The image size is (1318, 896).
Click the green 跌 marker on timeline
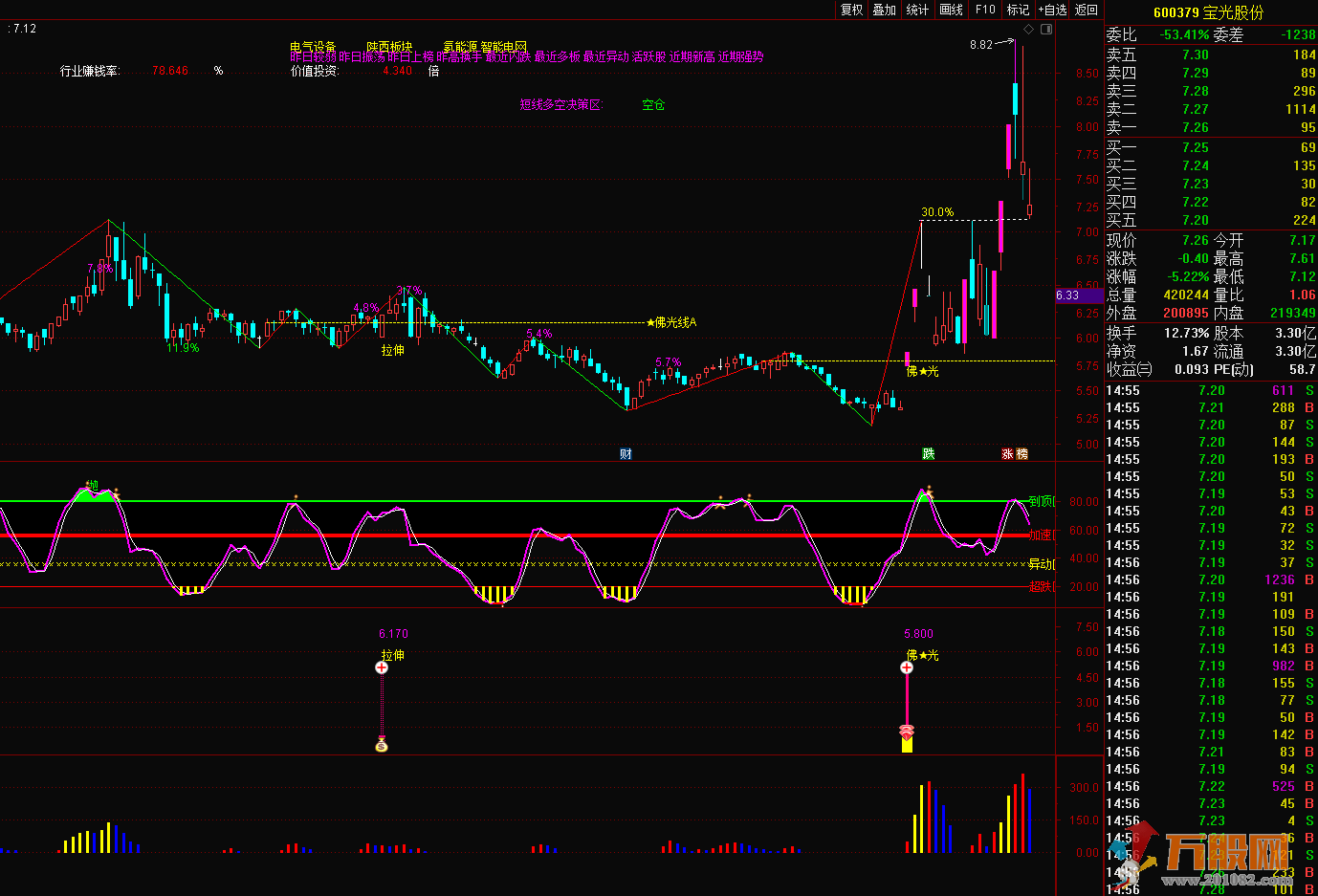tap(928, 453)
